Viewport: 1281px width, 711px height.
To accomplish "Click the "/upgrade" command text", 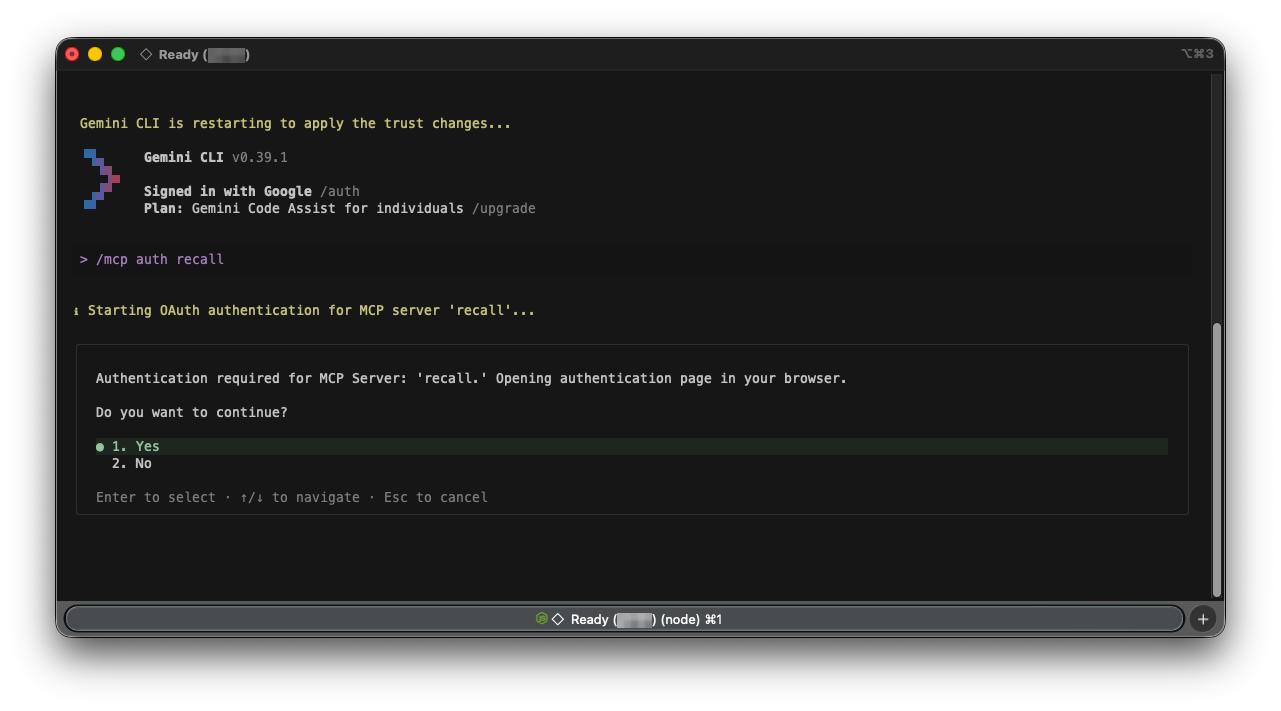I will (504, 208).
